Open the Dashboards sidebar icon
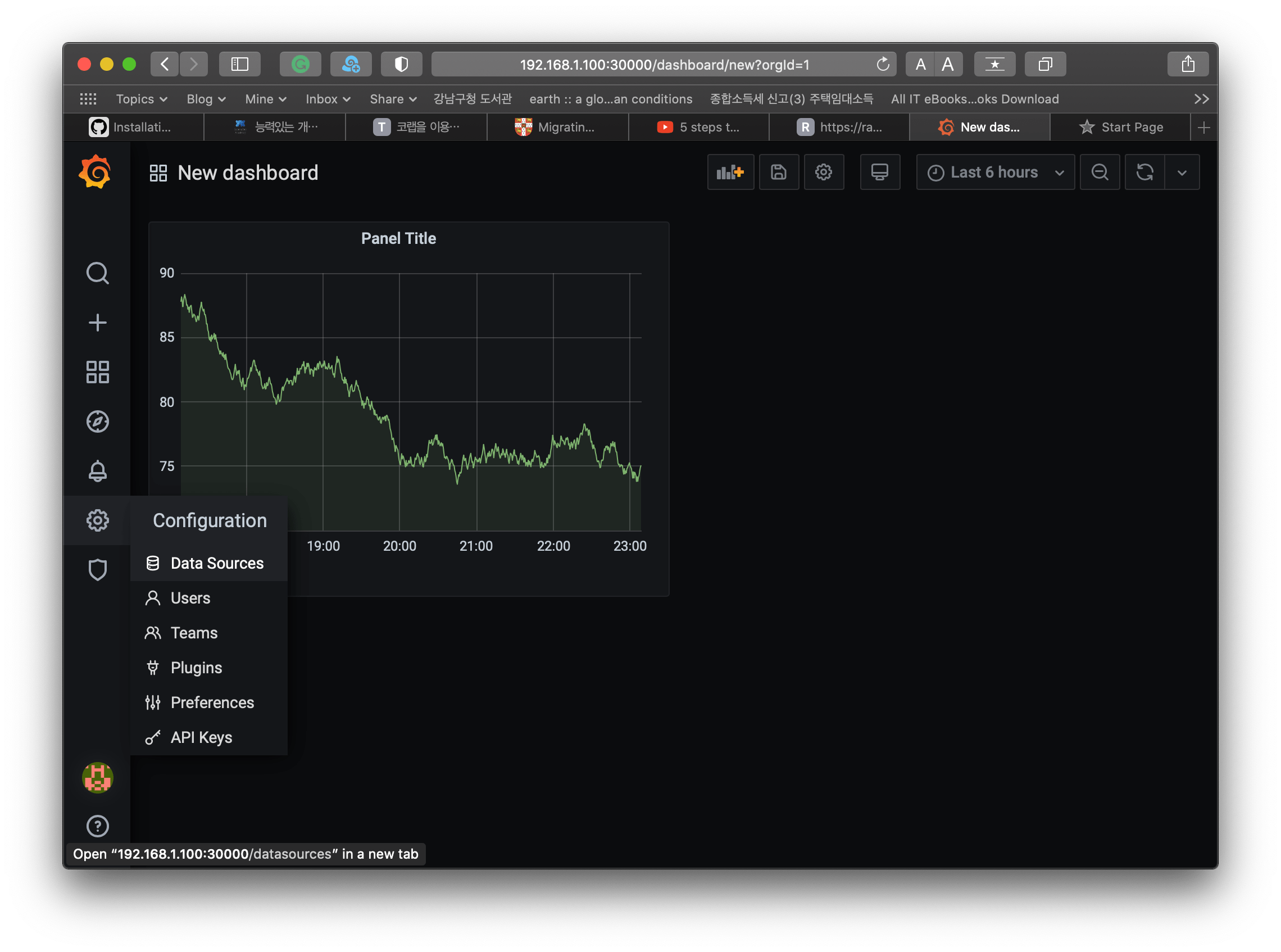Screen dimensions: 1281x952 (x=97, y=371)
